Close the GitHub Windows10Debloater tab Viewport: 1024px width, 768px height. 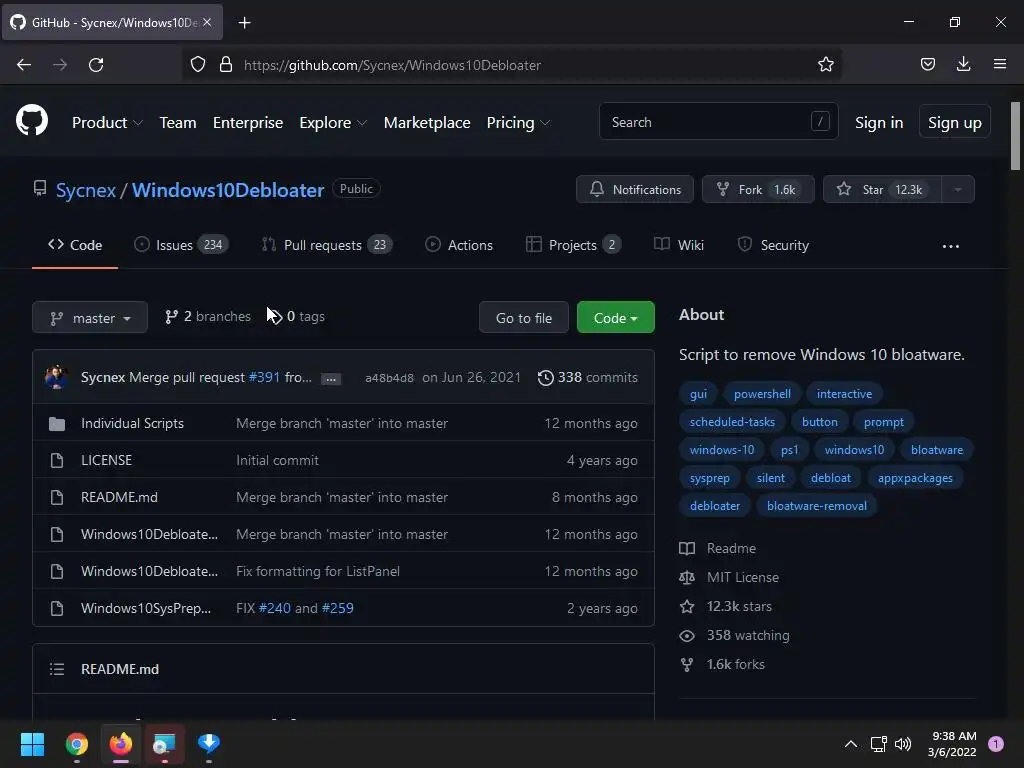point(207,22)
